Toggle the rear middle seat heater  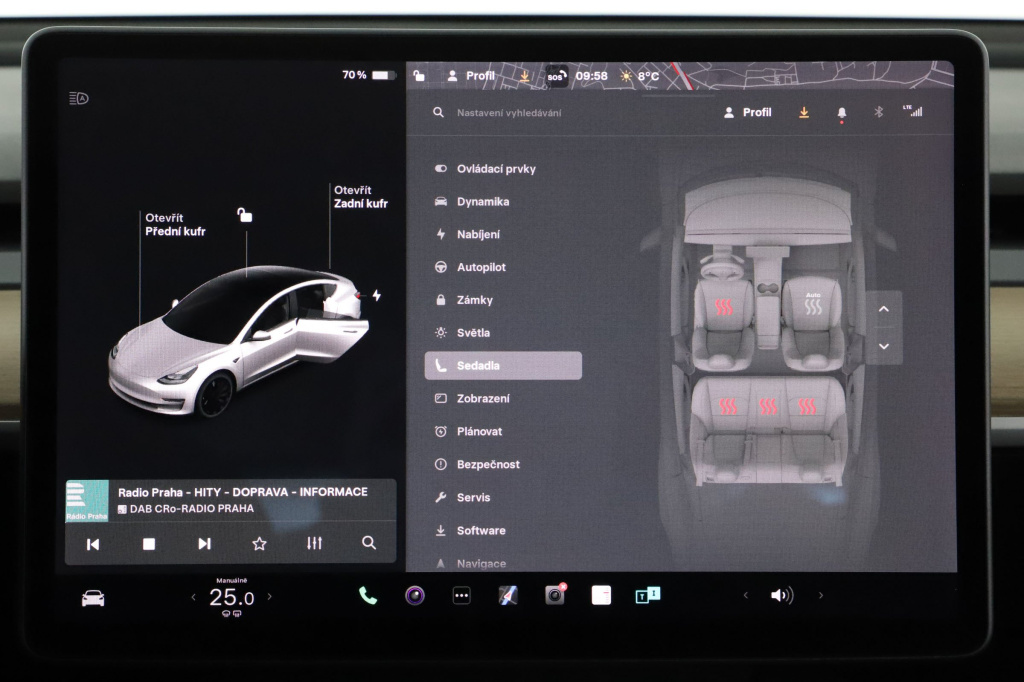click(768, 405)
